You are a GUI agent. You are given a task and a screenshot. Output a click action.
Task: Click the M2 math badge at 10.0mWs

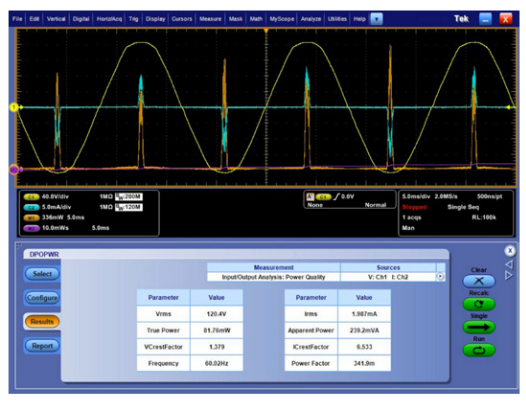click(x=32, y=228)
